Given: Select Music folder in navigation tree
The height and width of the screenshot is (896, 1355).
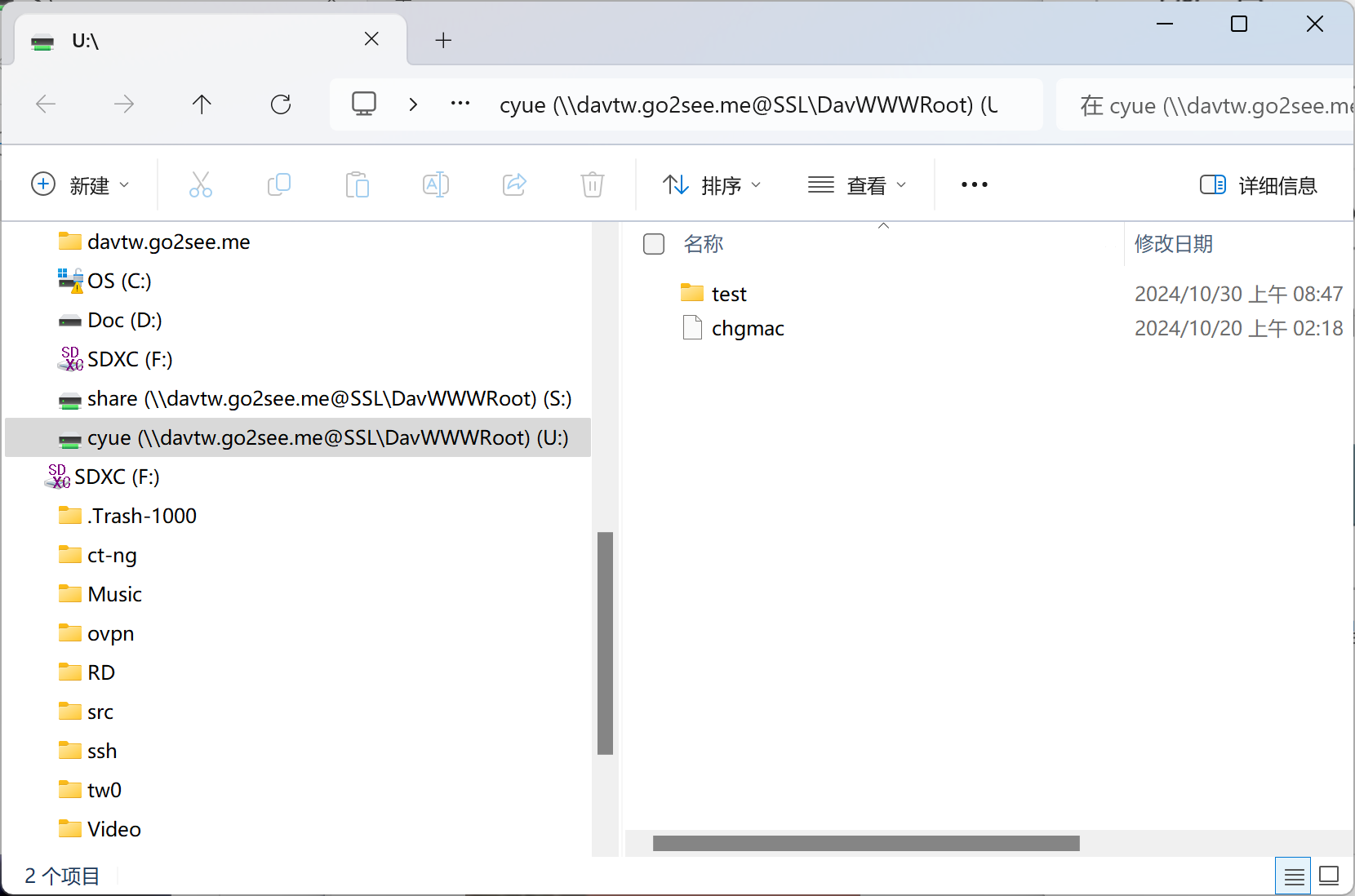Looking at the screenshot, I should [114, 594].
